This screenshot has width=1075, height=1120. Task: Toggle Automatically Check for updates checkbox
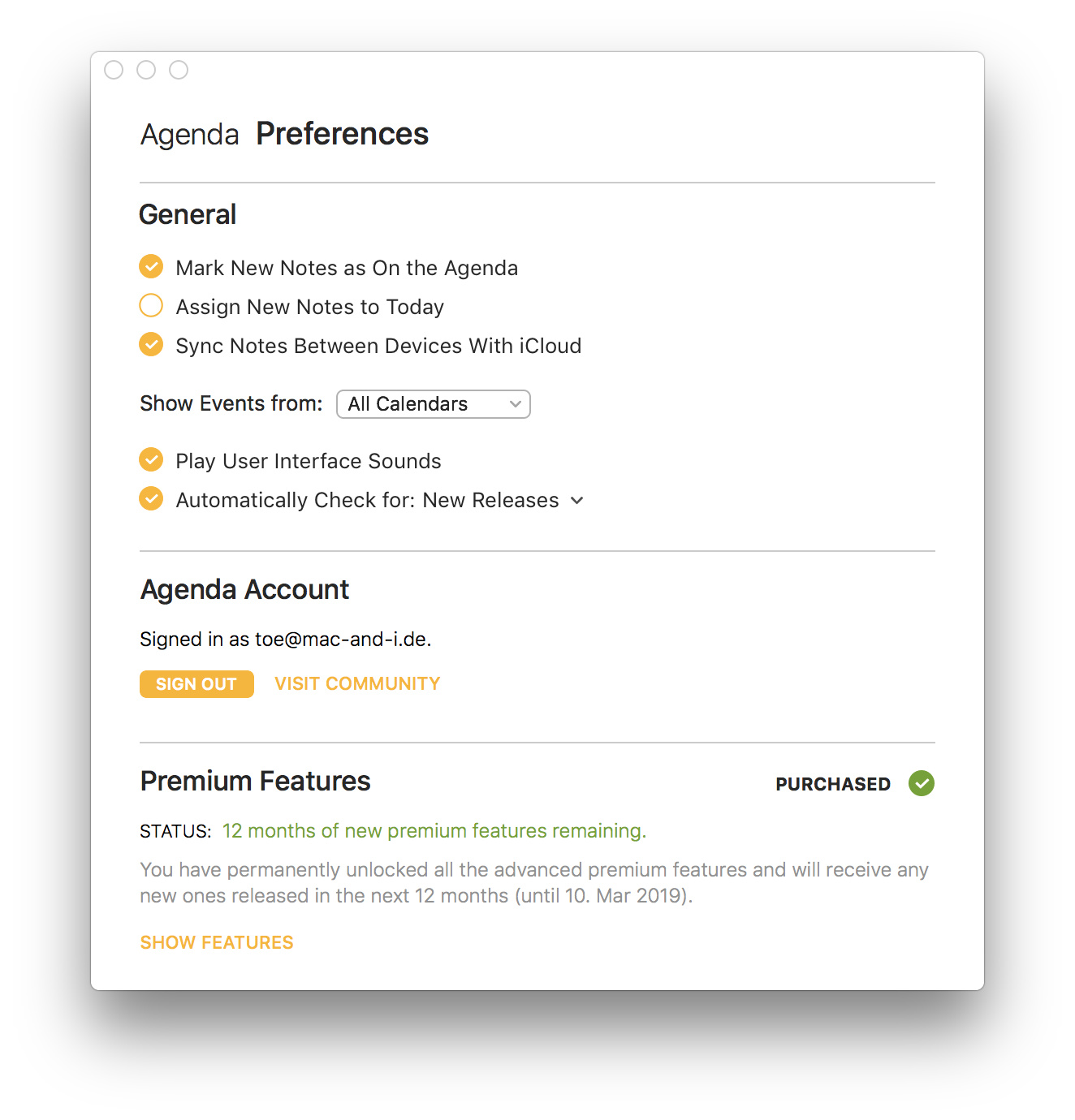151,498
